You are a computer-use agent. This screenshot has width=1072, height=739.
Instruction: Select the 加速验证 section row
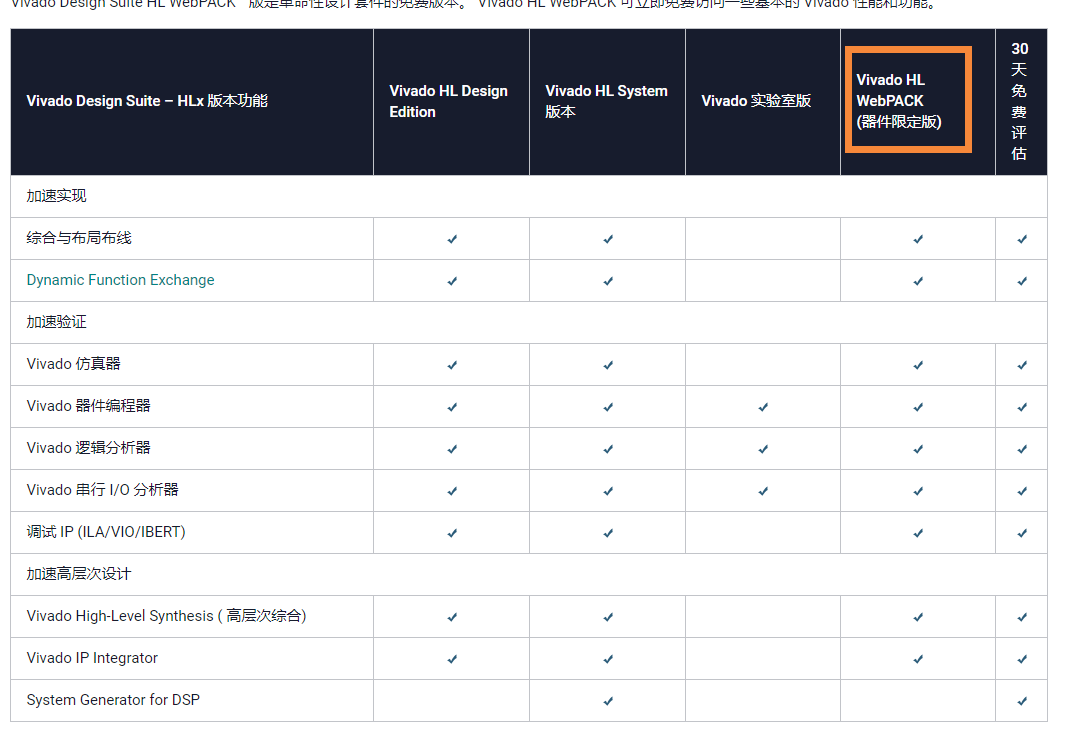(x=528, y=322)
